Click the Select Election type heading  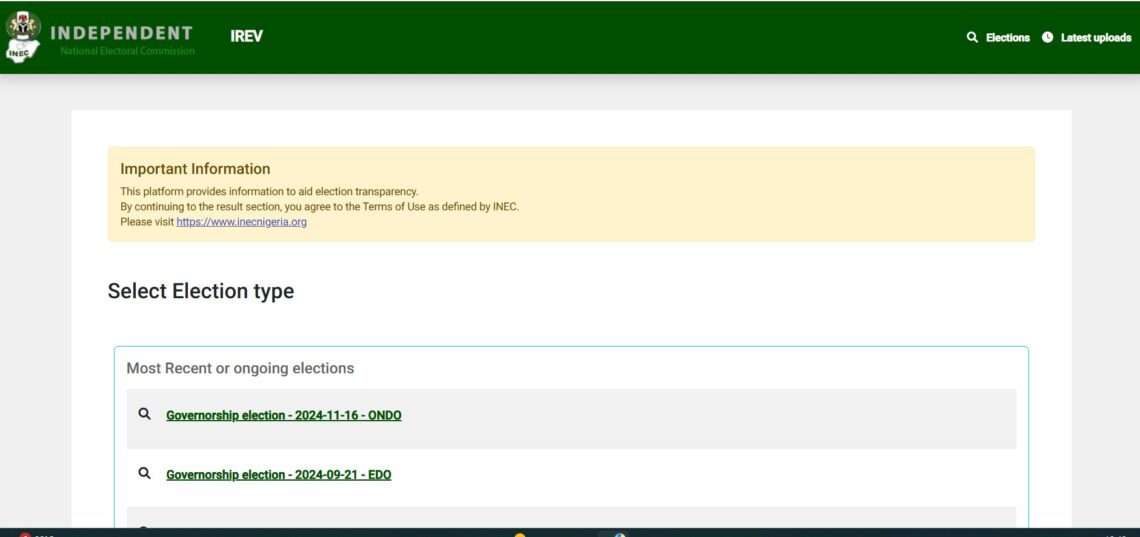(201, 291)
